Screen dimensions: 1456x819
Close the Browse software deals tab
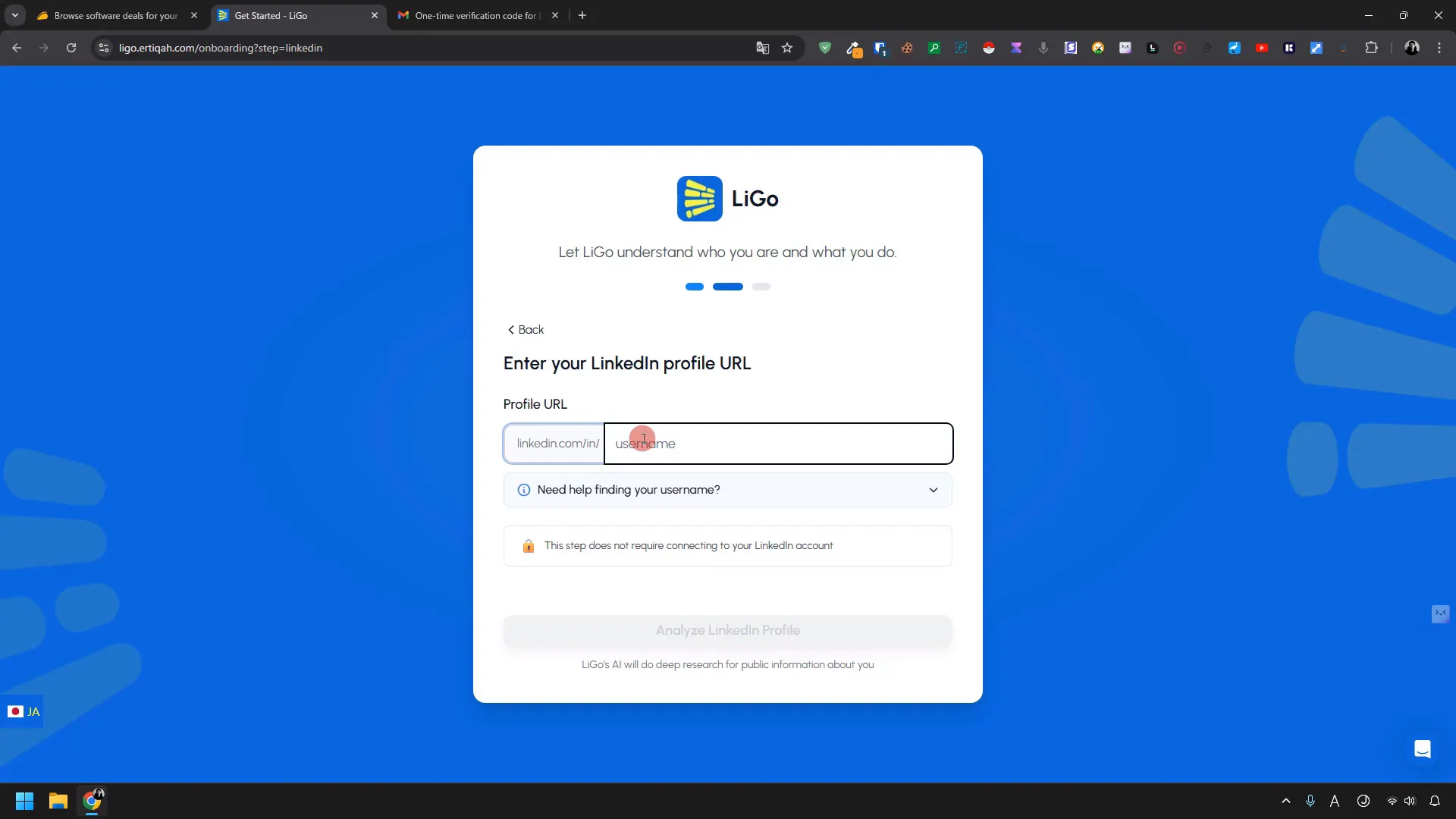194,15
